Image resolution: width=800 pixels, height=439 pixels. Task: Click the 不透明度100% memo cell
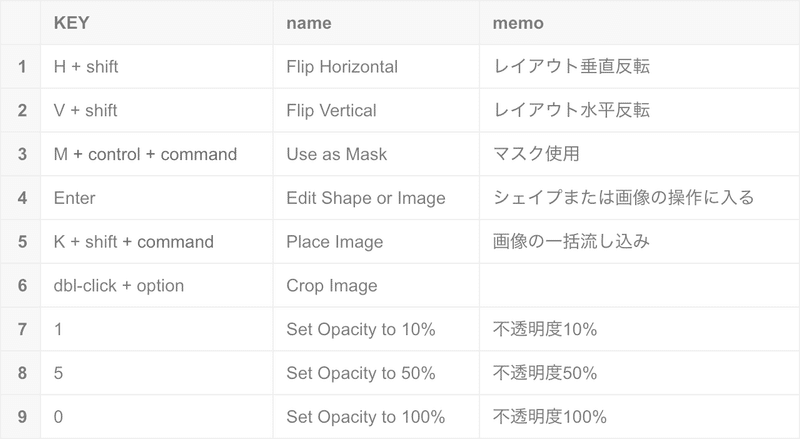(639, 417)
